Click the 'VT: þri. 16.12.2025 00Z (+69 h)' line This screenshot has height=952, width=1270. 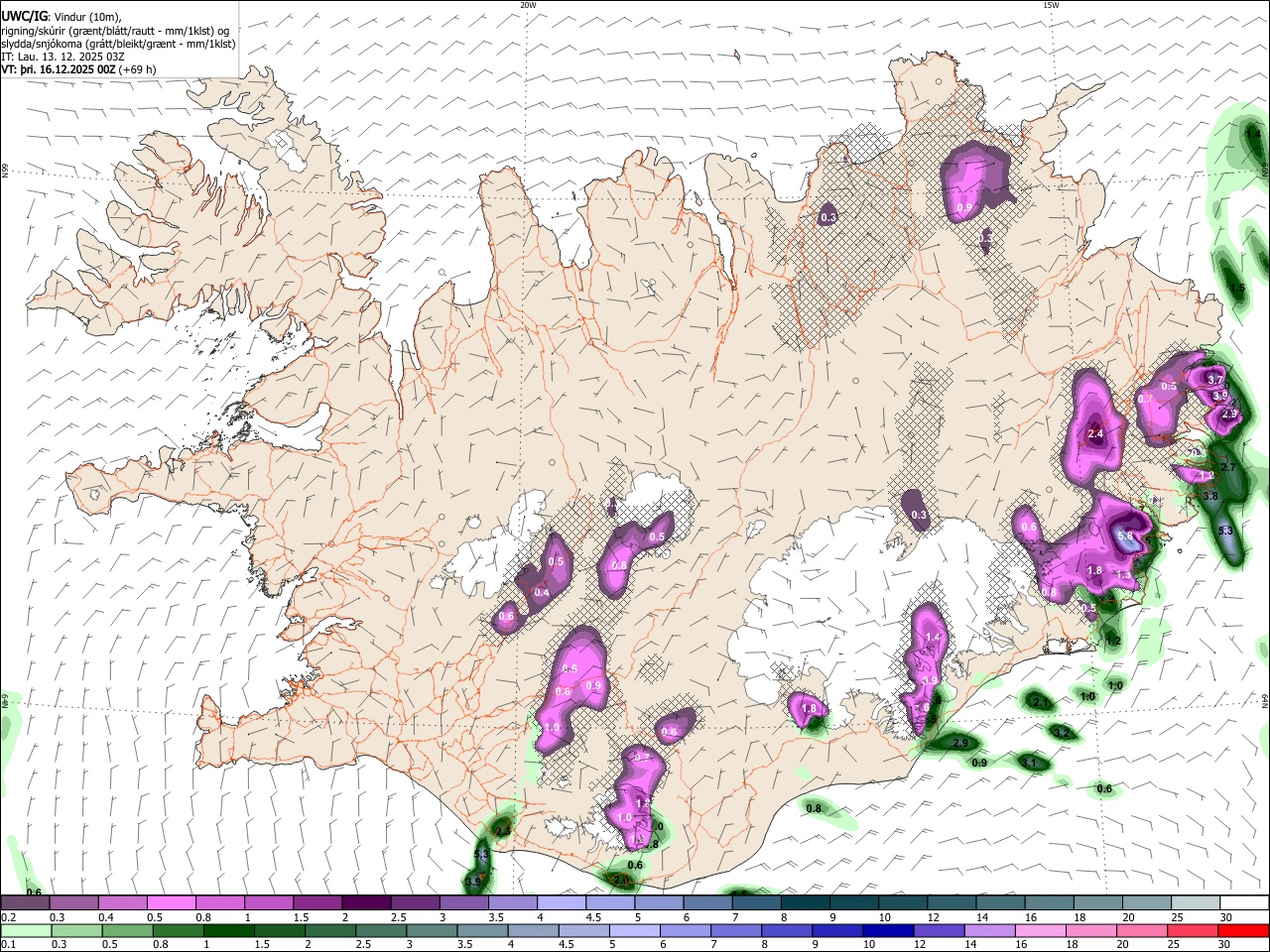pyautogui.click(x=78, y=69)
